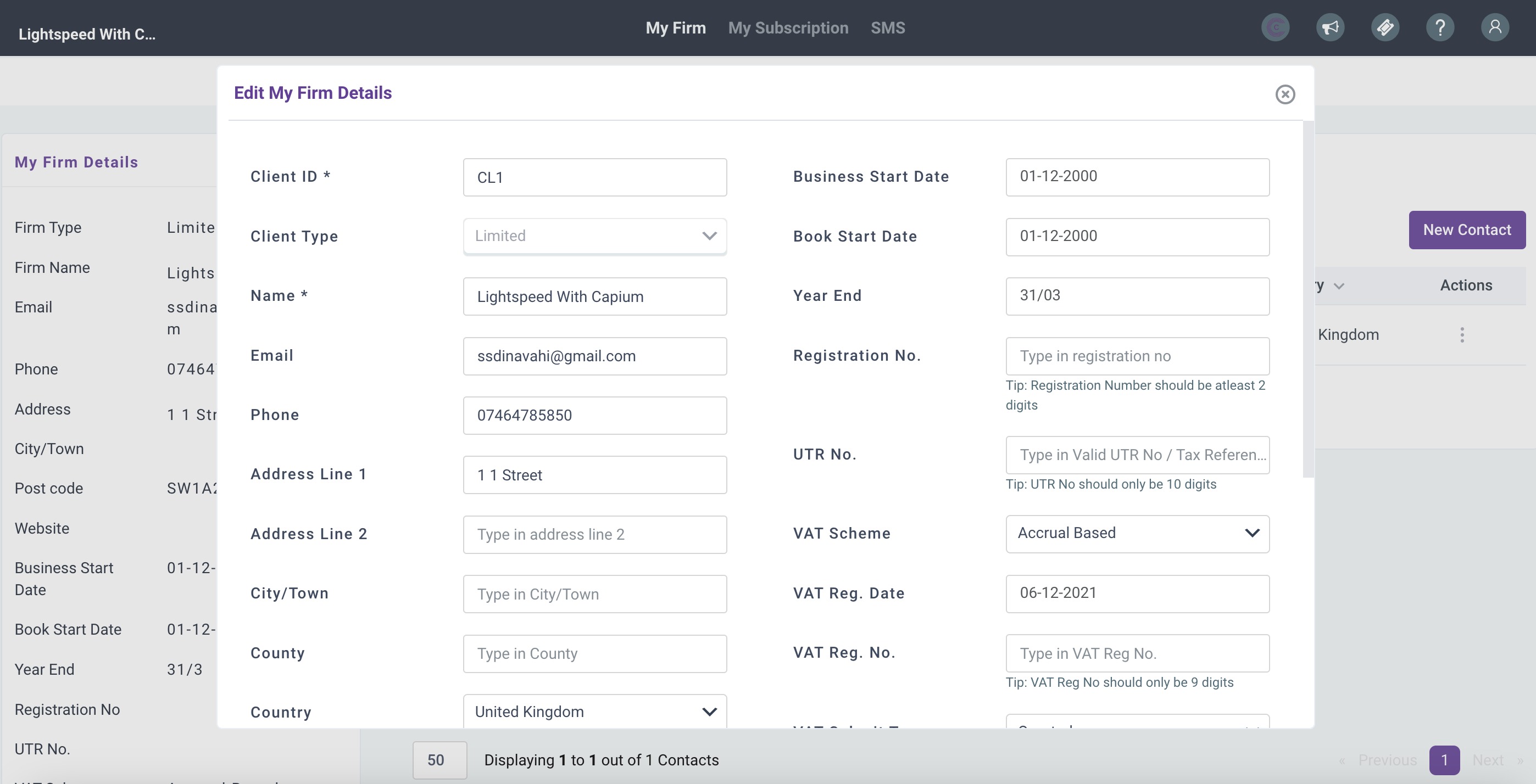Click the ticket icon in top bar

pos(1385,27)
